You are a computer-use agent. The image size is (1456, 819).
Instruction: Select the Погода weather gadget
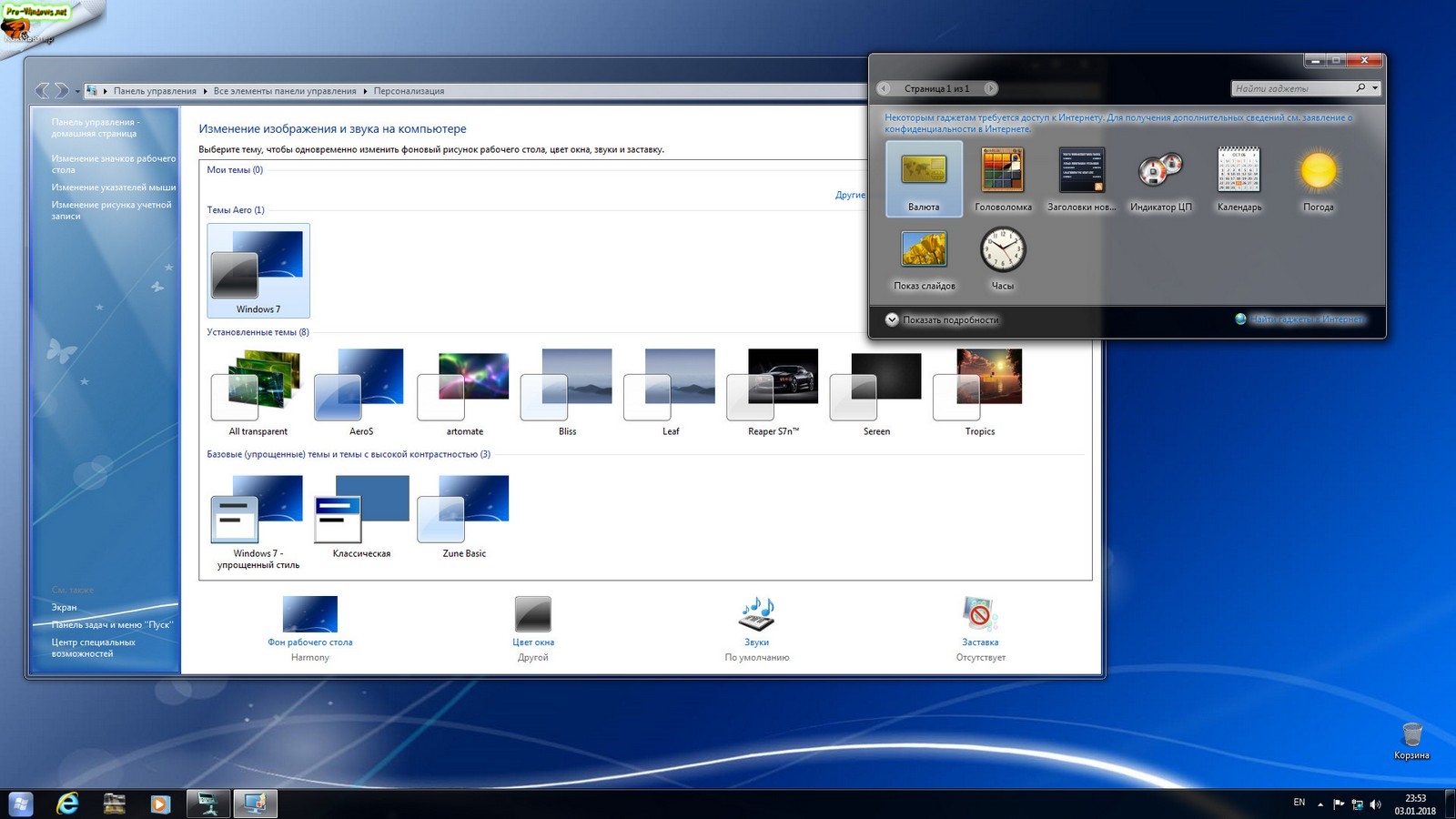point(1318,178)
